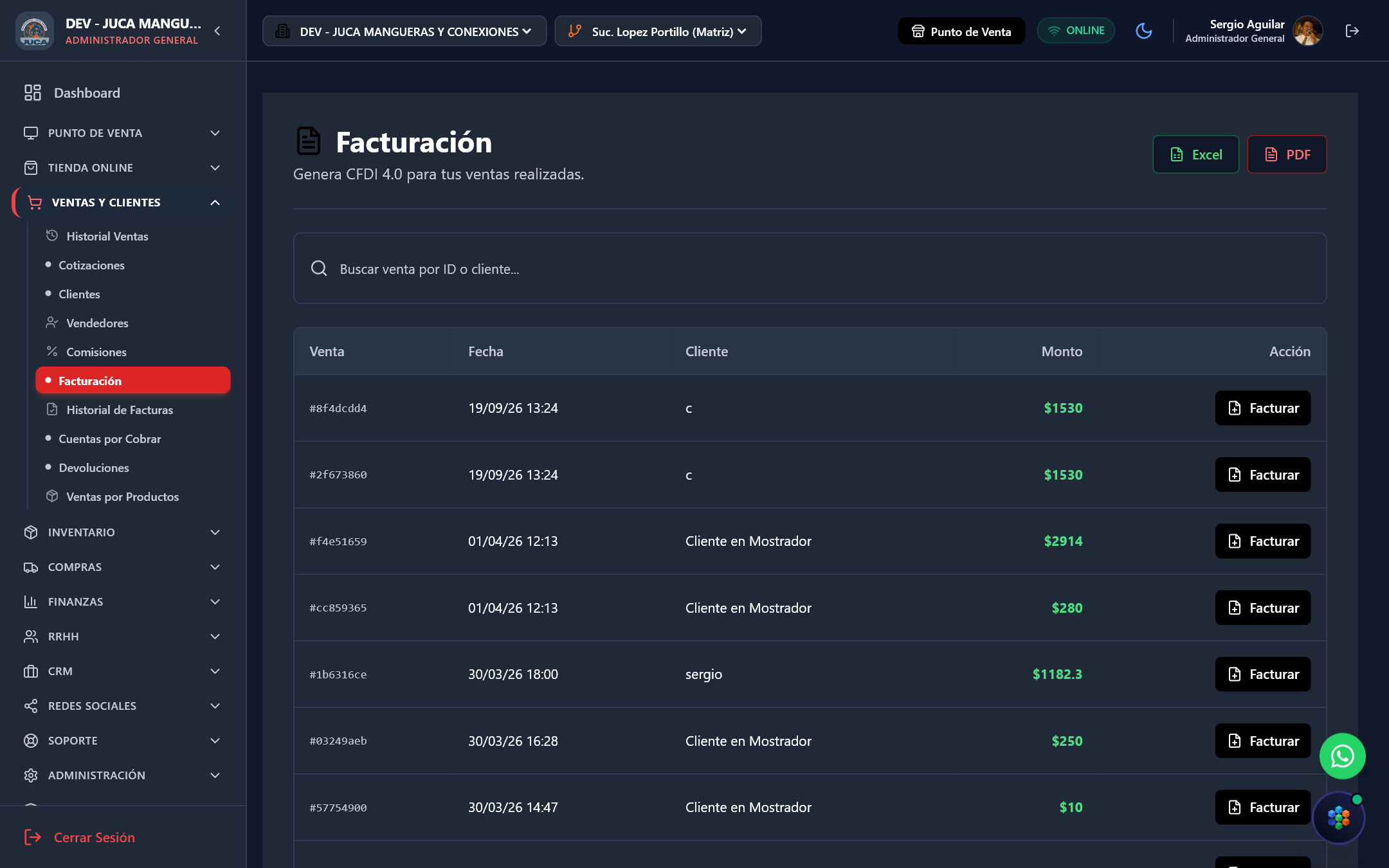Click the Fecha column header
The width and height of the screenshot is (1389, 868).
tap(486, 351)
